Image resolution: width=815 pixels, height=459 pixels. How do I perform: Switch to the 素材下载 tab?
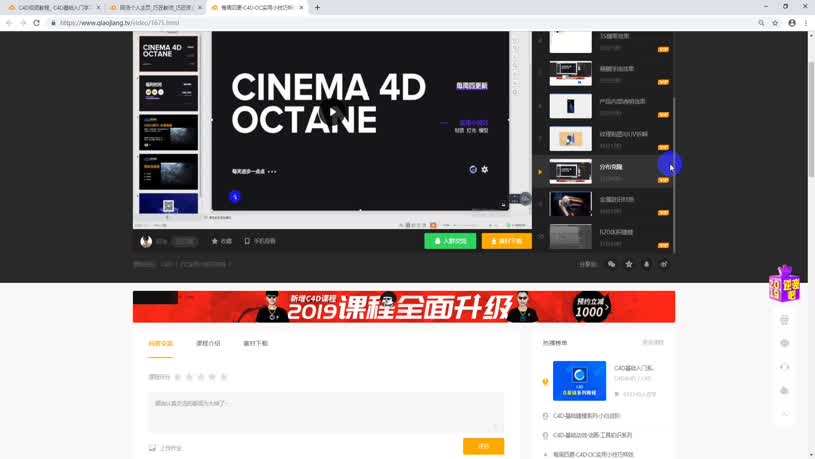pyautogui.click(x=255, y=344)
